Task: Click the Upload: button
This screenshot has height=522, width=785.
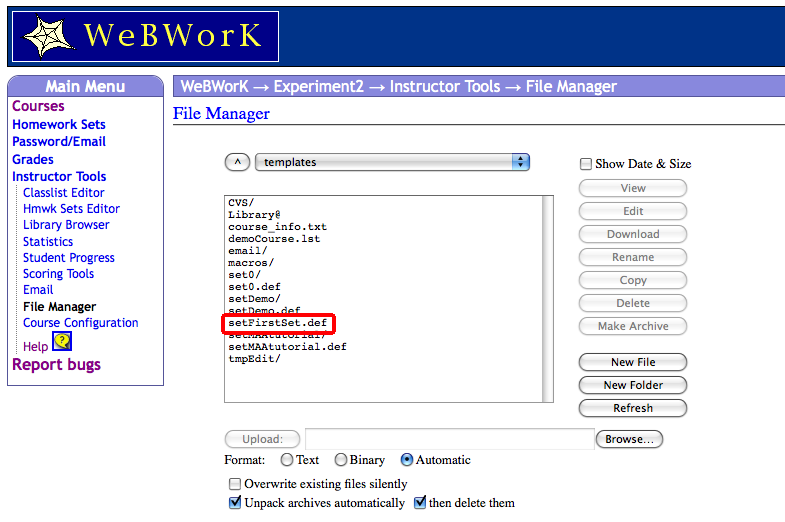Action: [262, 439]
